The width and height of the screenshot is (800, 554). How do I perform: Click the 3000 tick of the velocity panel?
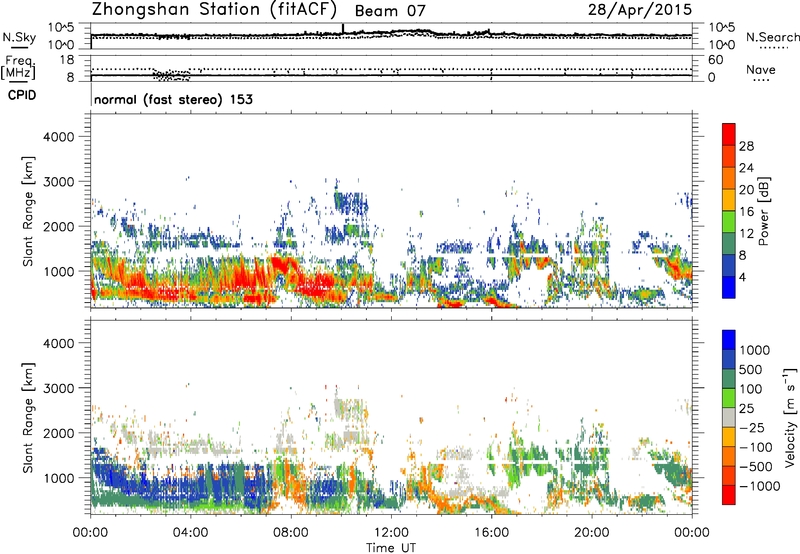(58, 388)
